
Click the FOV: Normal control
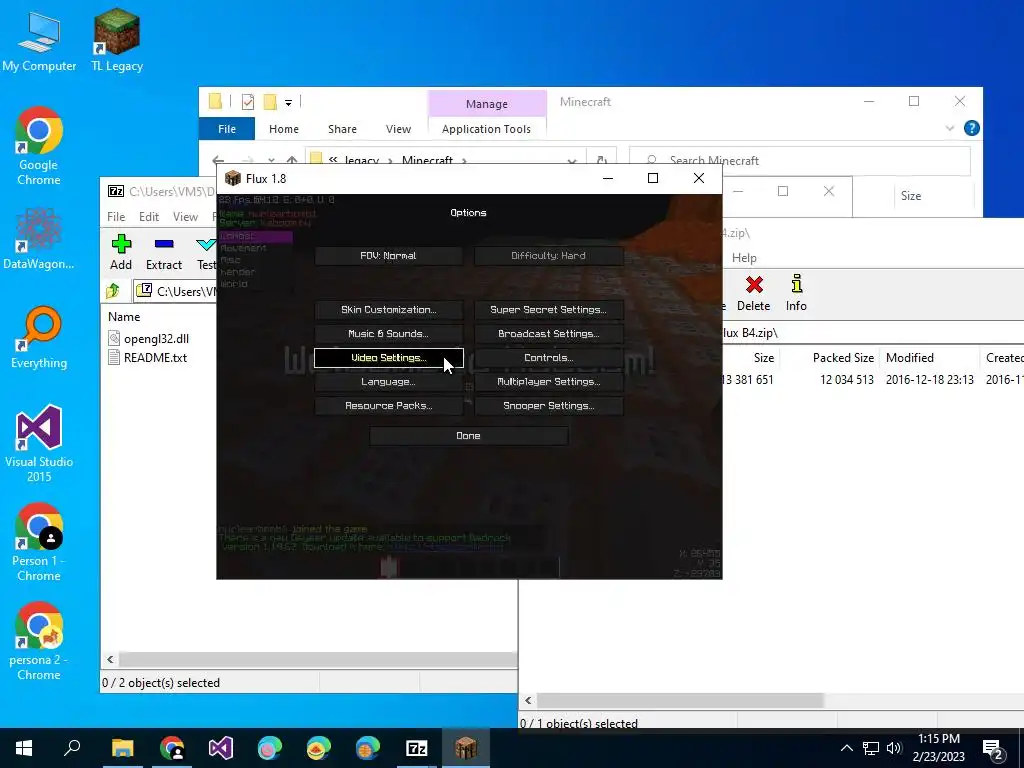(x=389, y=255)
